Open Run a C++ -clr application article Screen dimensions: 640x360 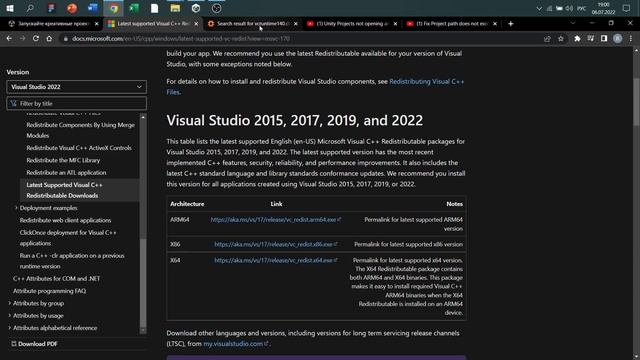(x=72, y=261)
